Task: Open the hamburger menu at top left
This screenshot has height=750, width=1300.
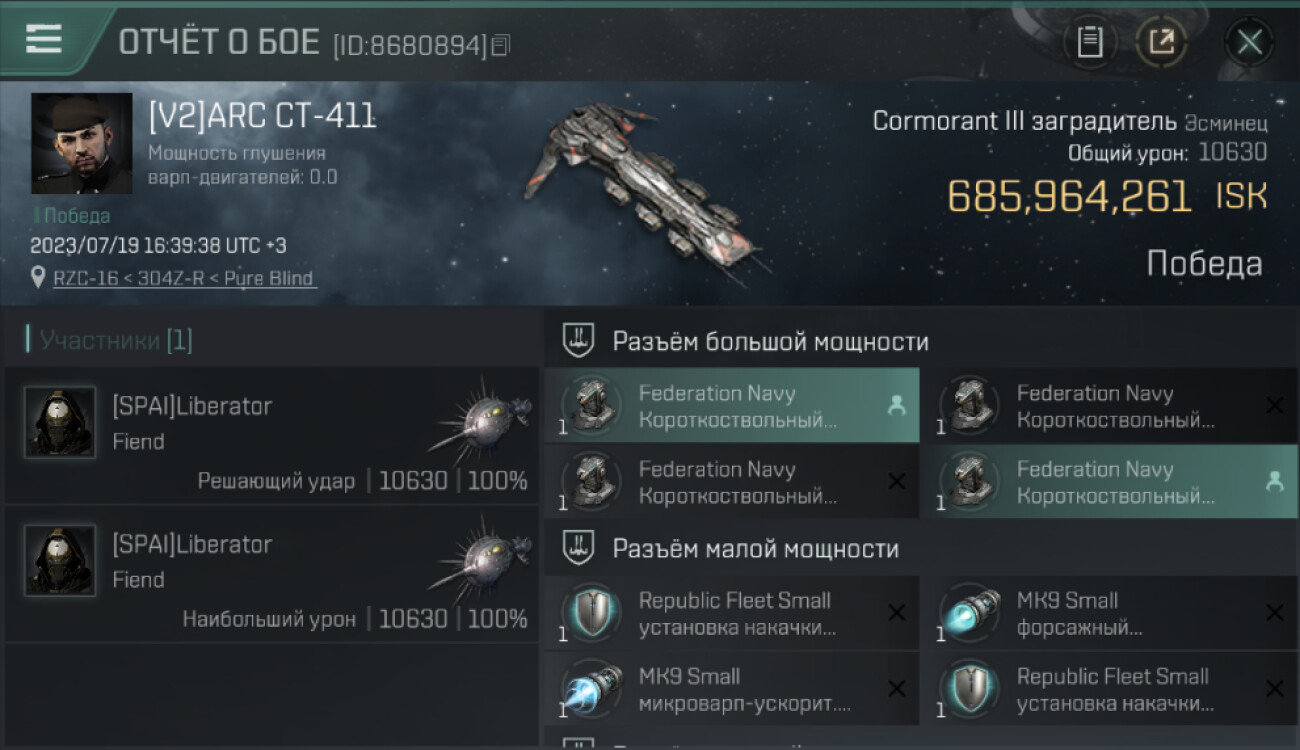Action: point(44,39)
